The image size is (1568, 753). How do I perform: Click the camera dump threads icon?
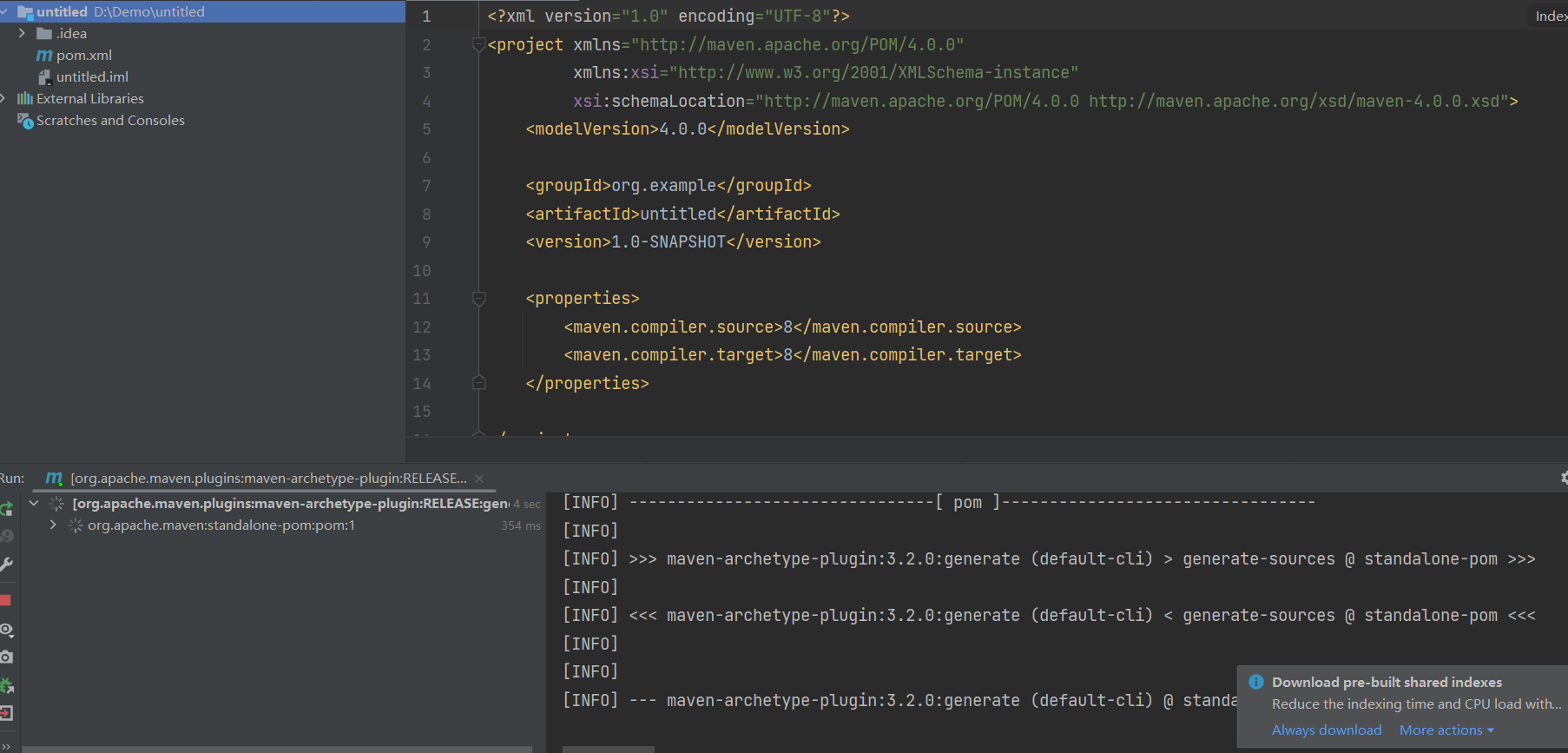click(x=6, y=657)
